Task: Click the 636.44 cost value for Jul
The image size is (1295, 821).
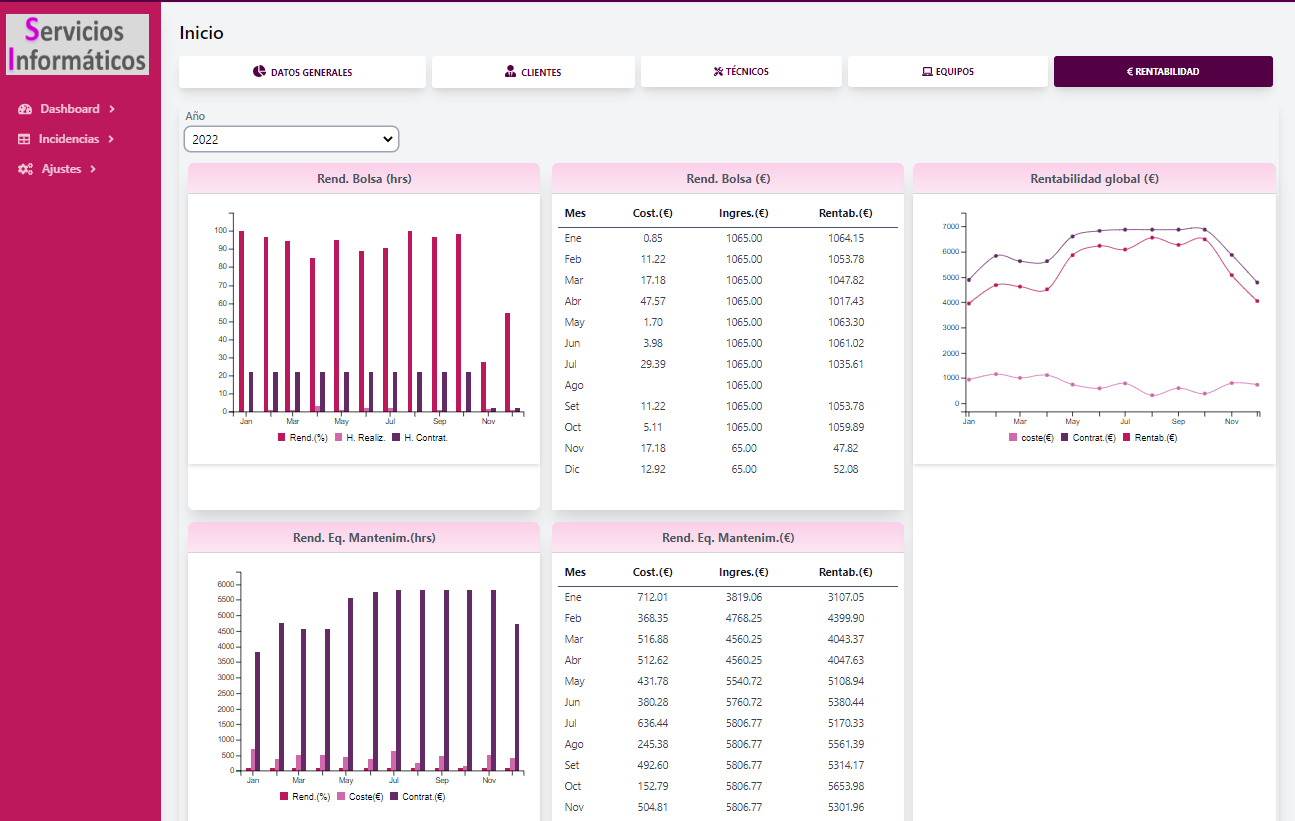Action: coord(653,723)
